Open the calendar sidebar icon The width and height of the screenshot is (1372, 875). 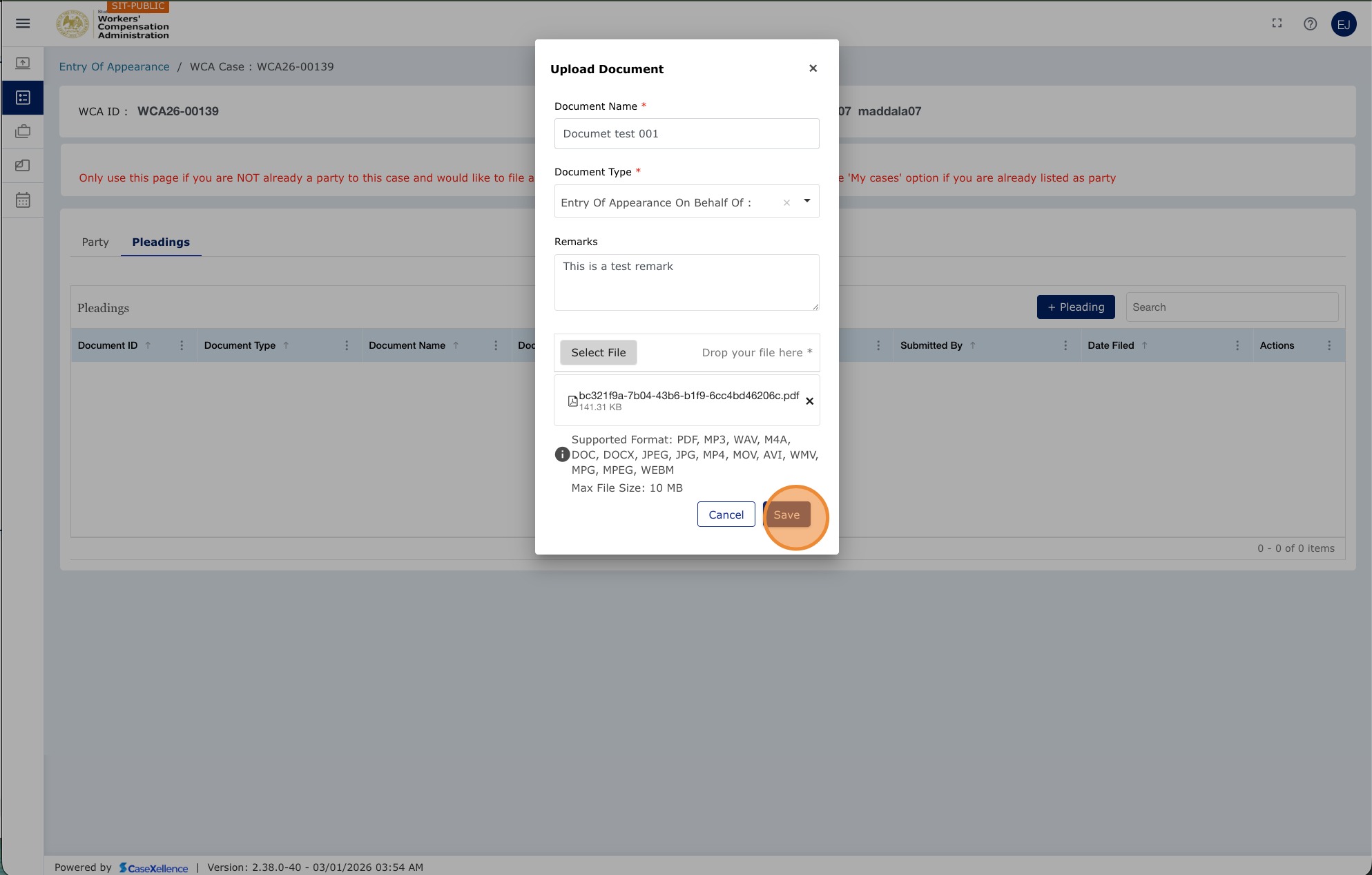(23, 200)
